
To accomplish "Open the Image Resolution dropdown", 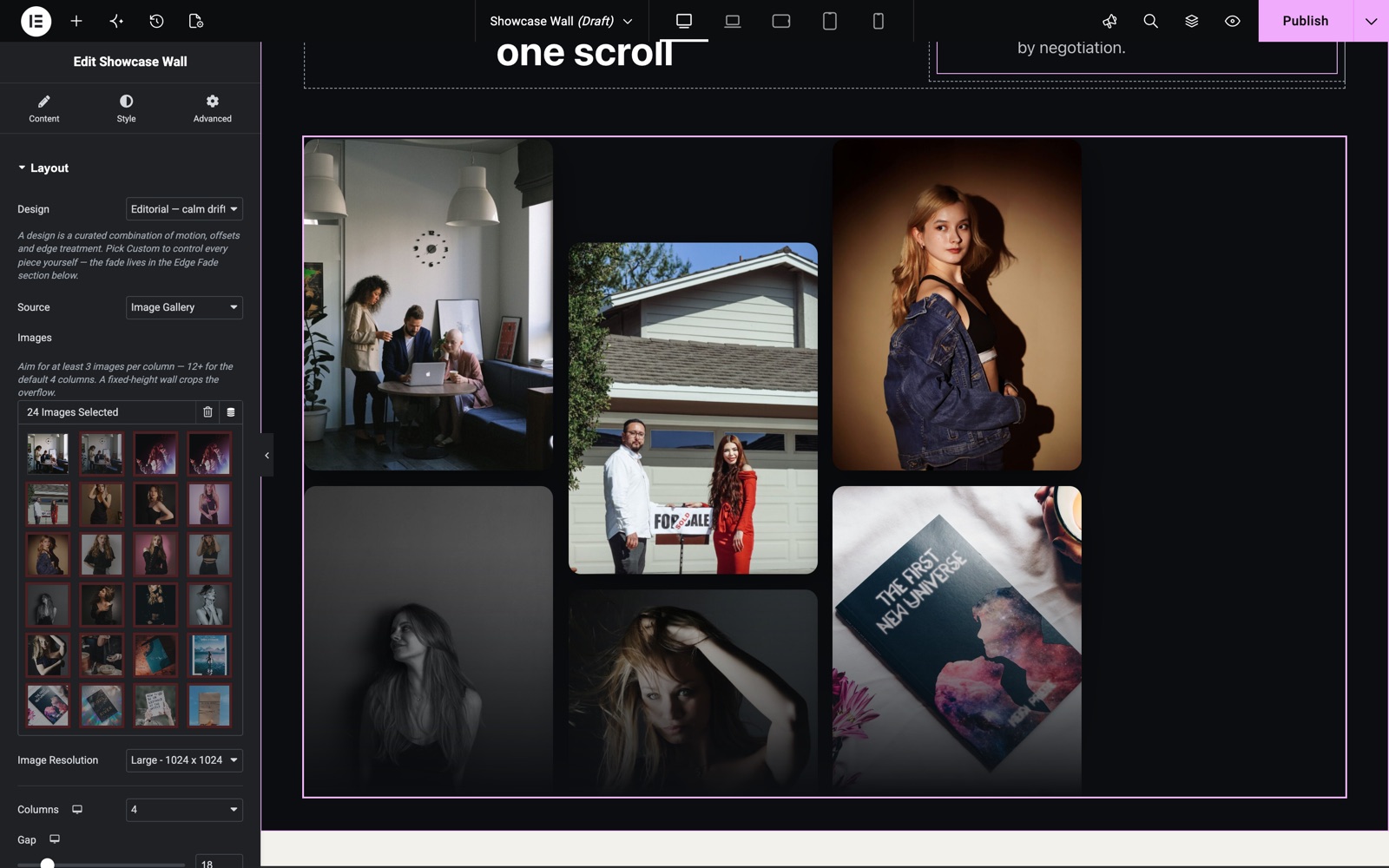I will click(184, 760).
